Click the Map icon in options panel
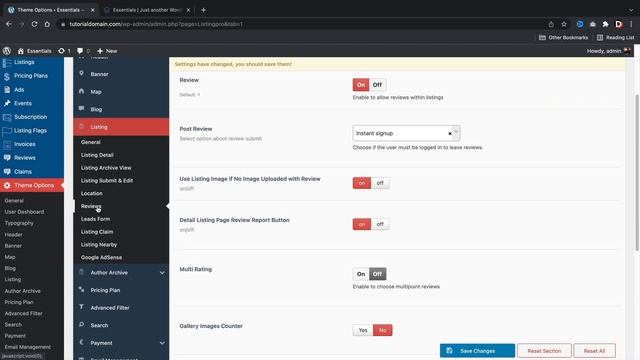Viewport: 640px width, 360px height. 81,91
